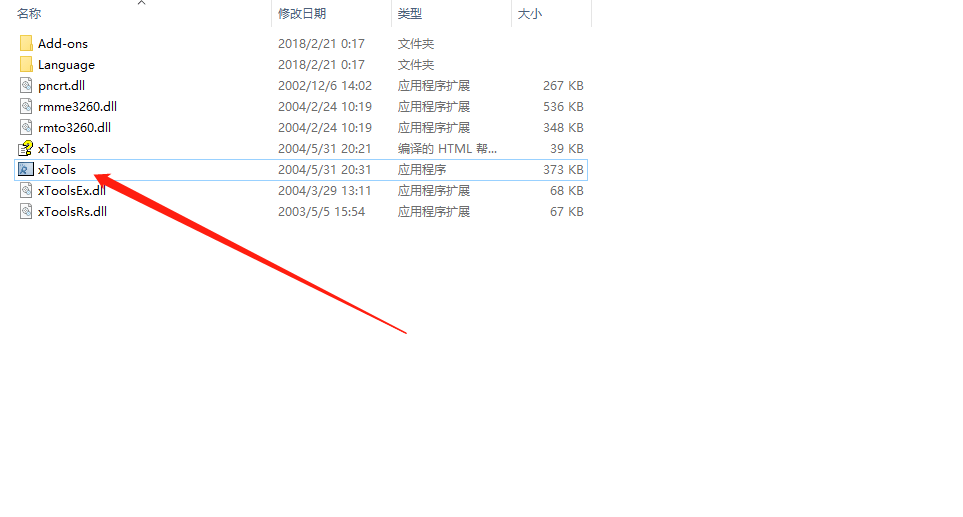Viewport: 963px width, 517px height.
Task: Select the Language file name
Action: tap(66, 64)
